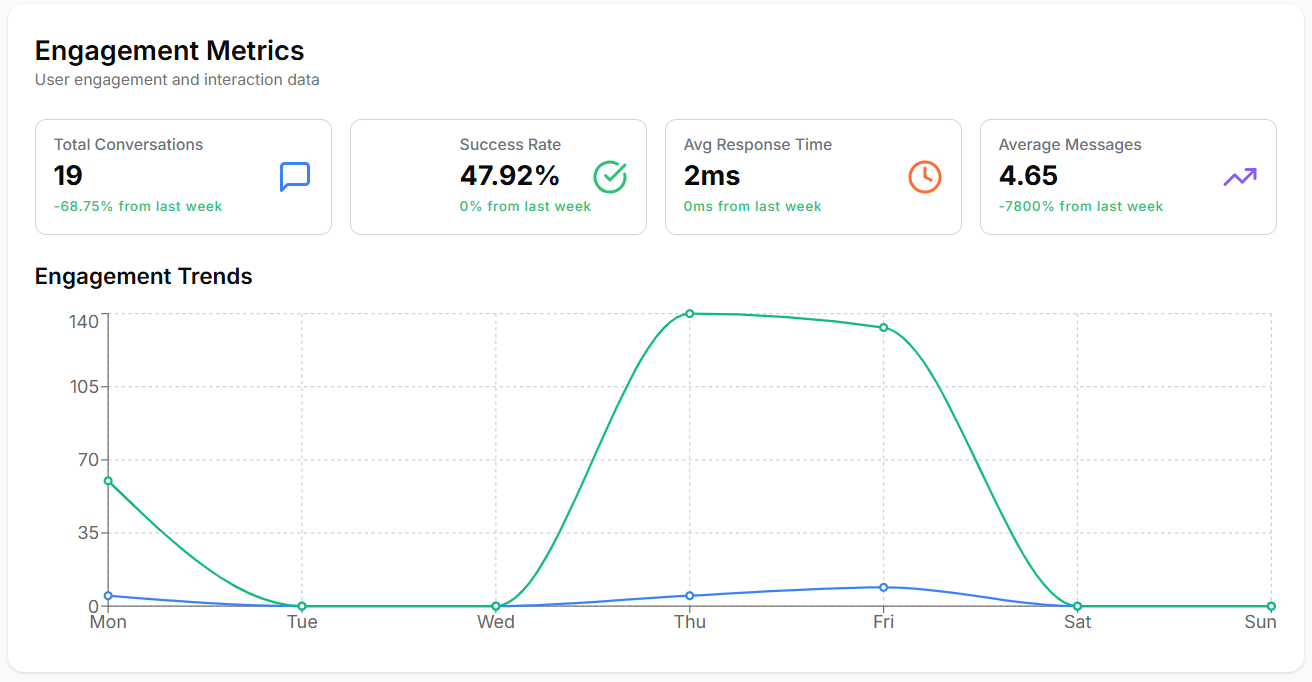
Task: Select the Saturday data point at zero
Action: coord(1077,606)
